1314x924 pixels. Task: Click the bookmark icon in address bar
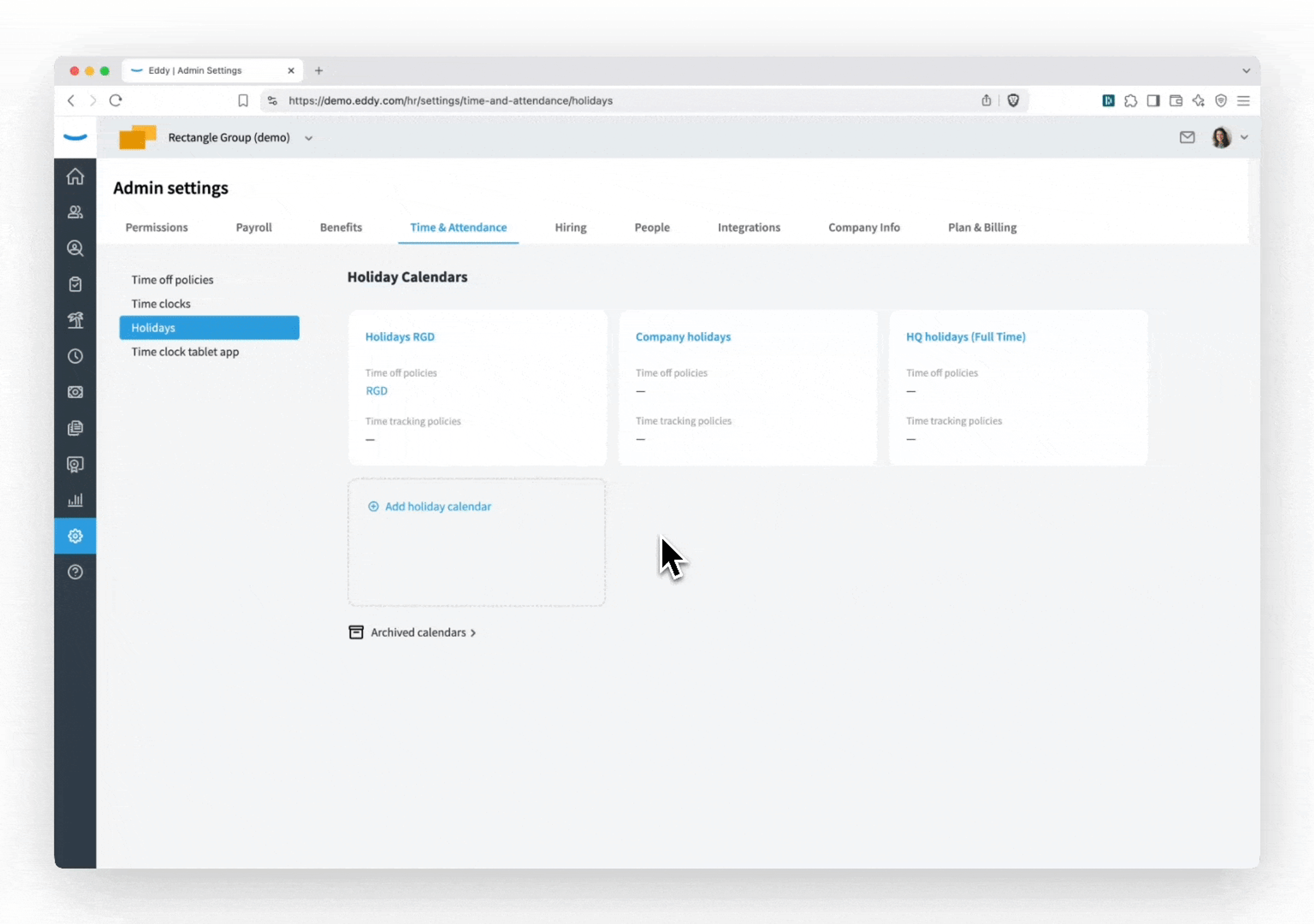pos(243,101)
